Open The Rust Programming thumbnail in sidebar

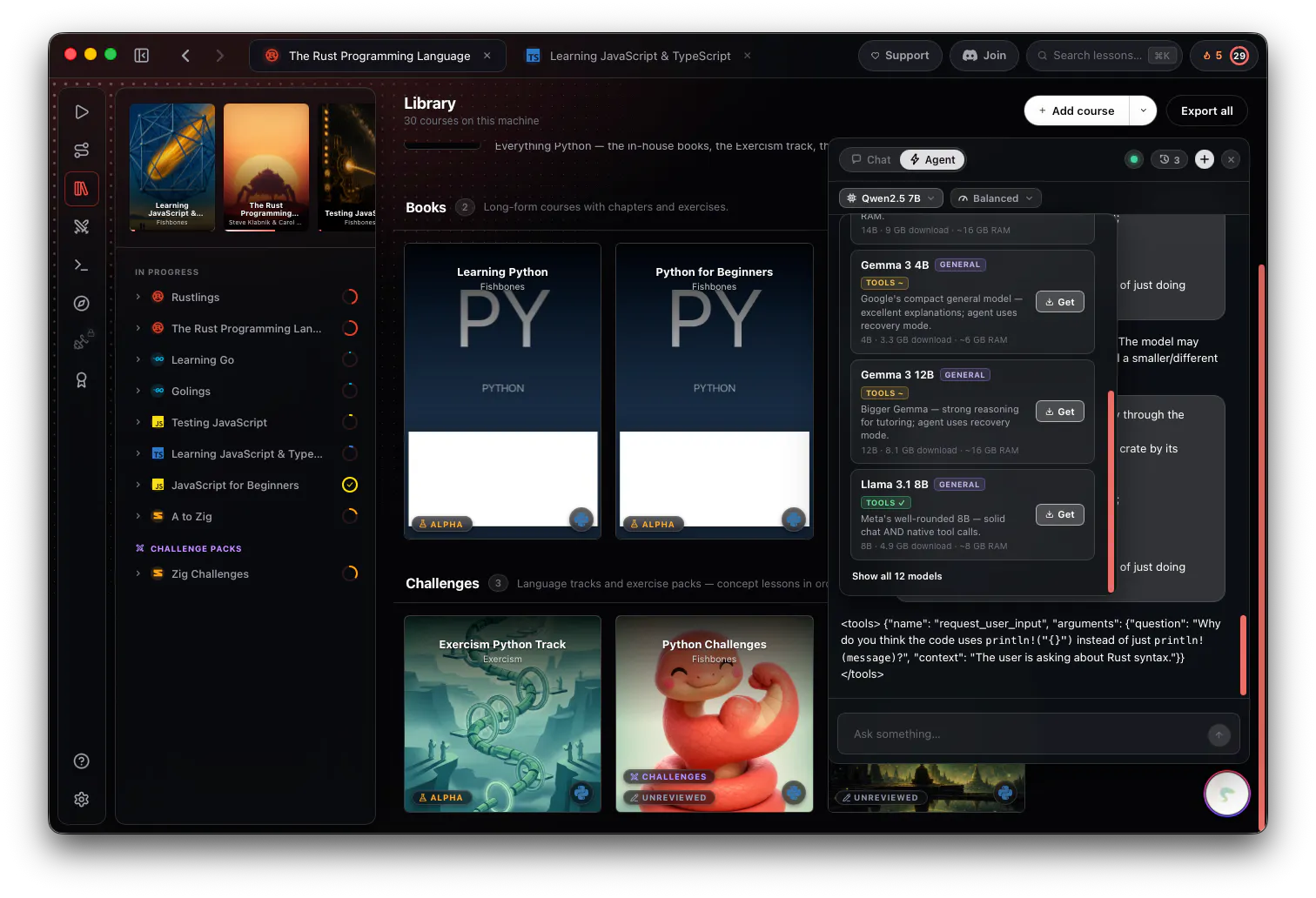pos(266,167)
